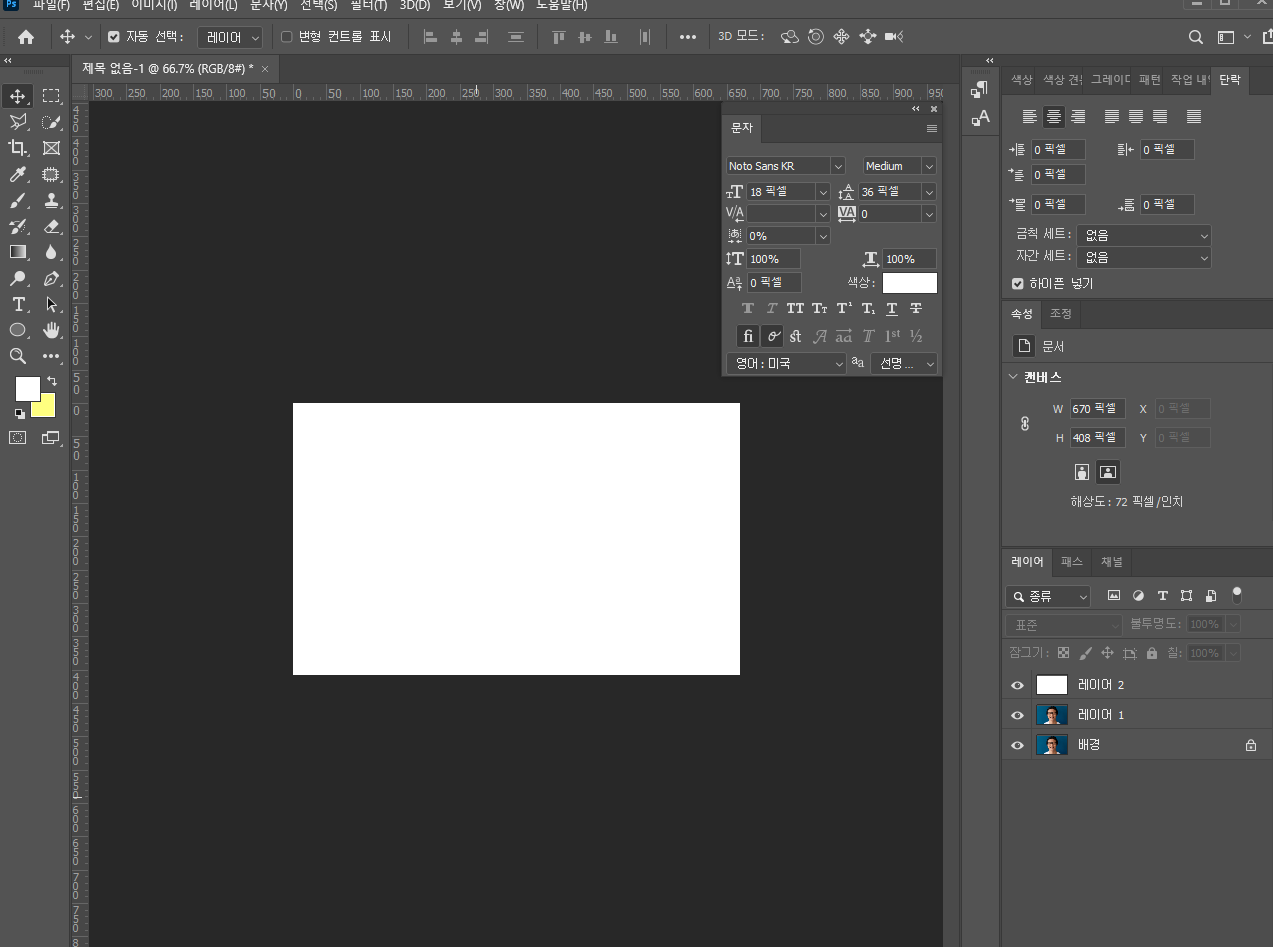Image resolution: width=1273 pixels, height=947 pixels.
Task: Select the Eyedropper tool
Action: tap(18, 174)
